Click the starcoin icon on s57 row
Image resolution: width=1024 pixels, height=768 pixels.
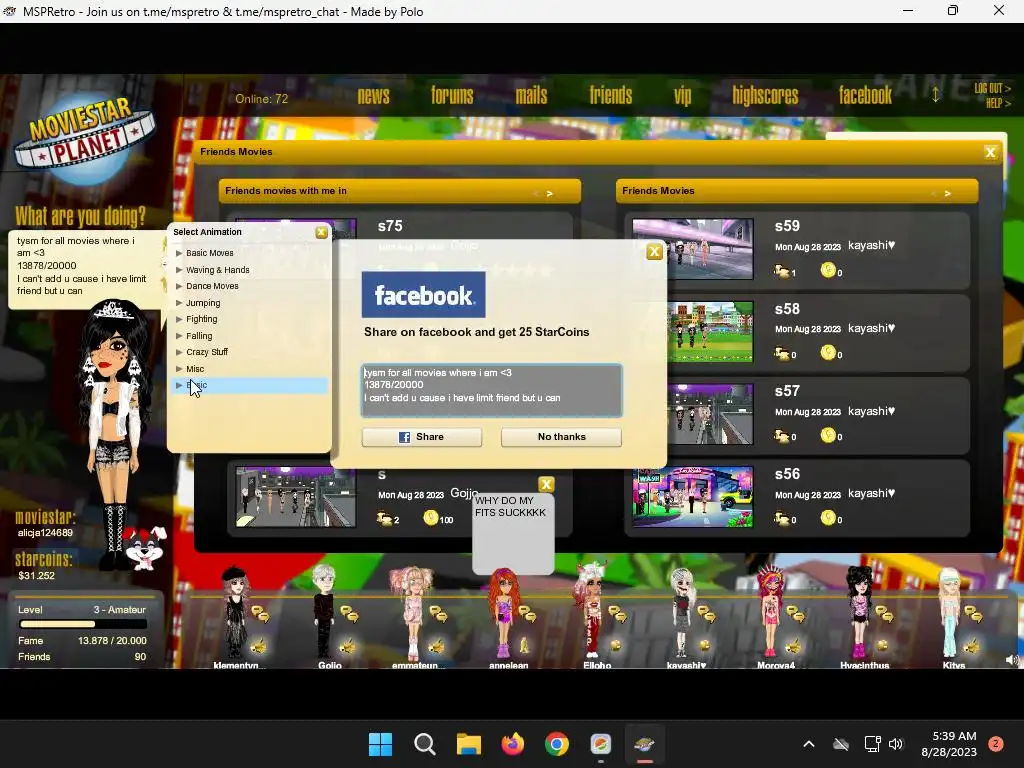point(828,435)
